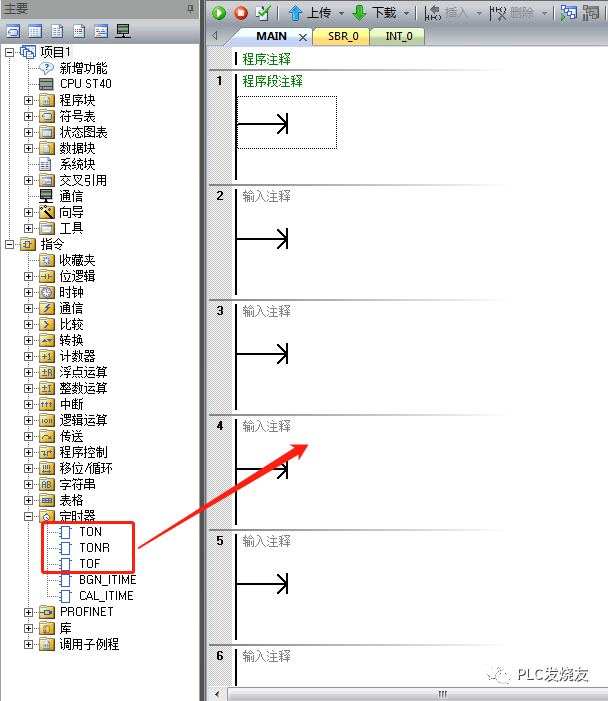Switch to the MAIN tab
The height and width of the screenshot is (701, 608).
tap(271, 36)
